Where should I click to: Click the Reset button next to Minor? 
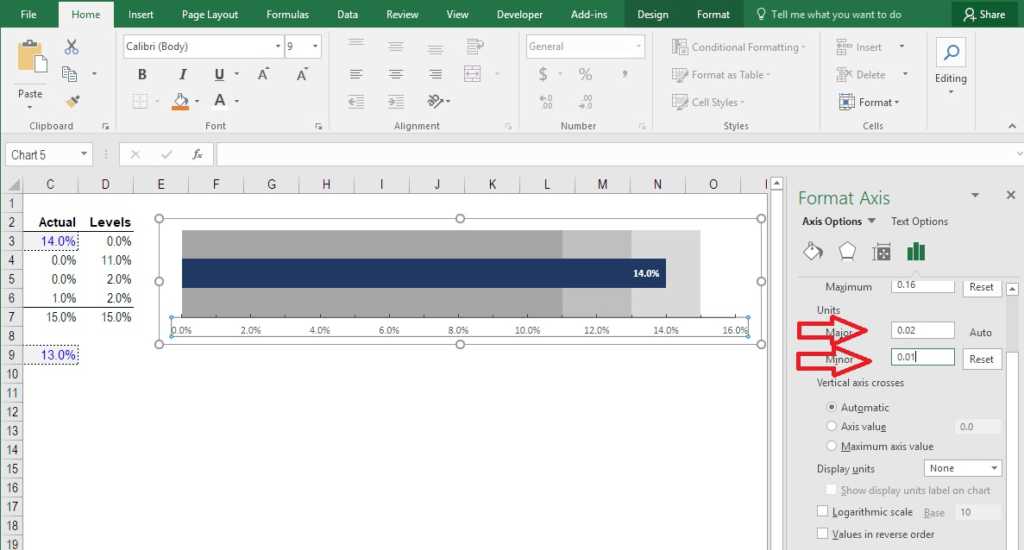click(981, 359)
